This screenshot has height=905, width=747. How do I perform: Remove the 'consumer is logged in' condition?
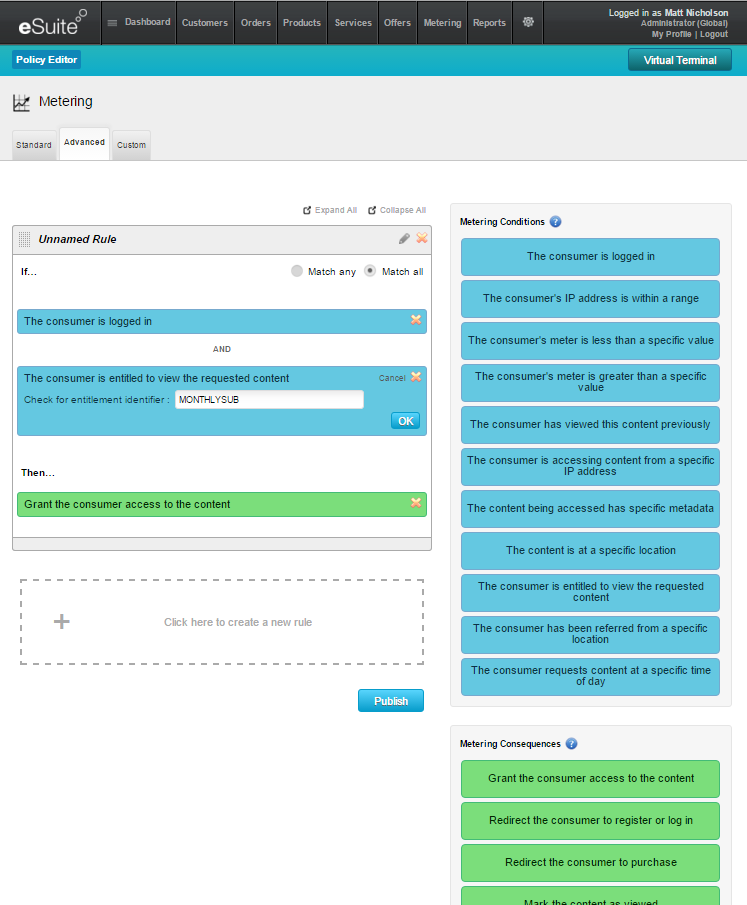point(416,320)
